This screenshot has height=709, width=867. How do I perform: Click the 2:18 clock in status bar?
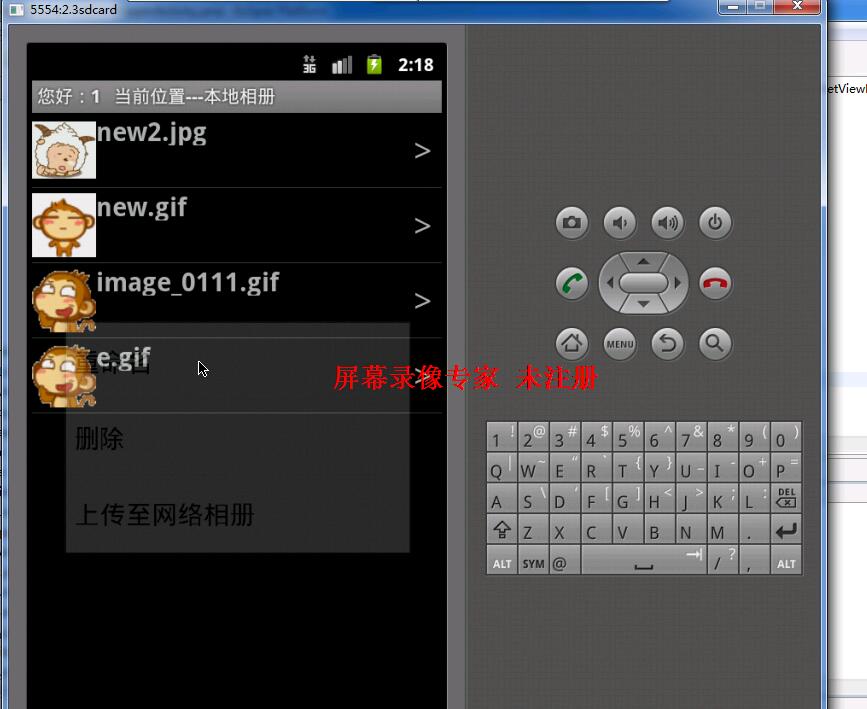tap(416, 65)
